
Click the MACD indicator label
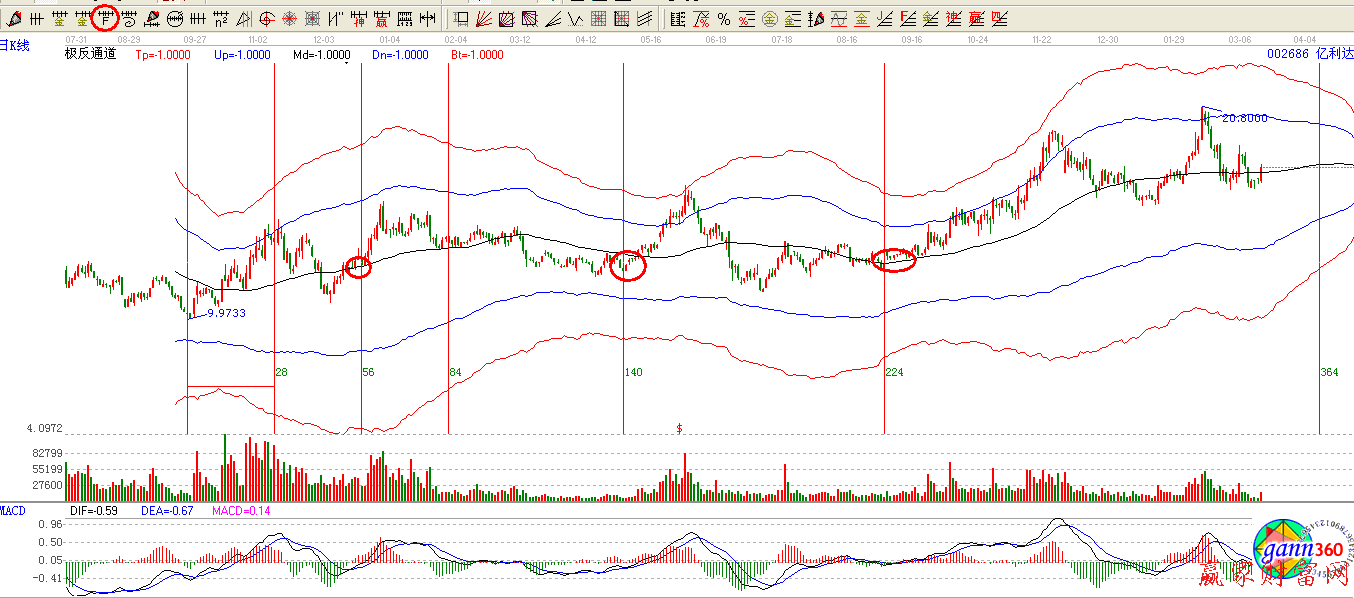click(13, 511)
